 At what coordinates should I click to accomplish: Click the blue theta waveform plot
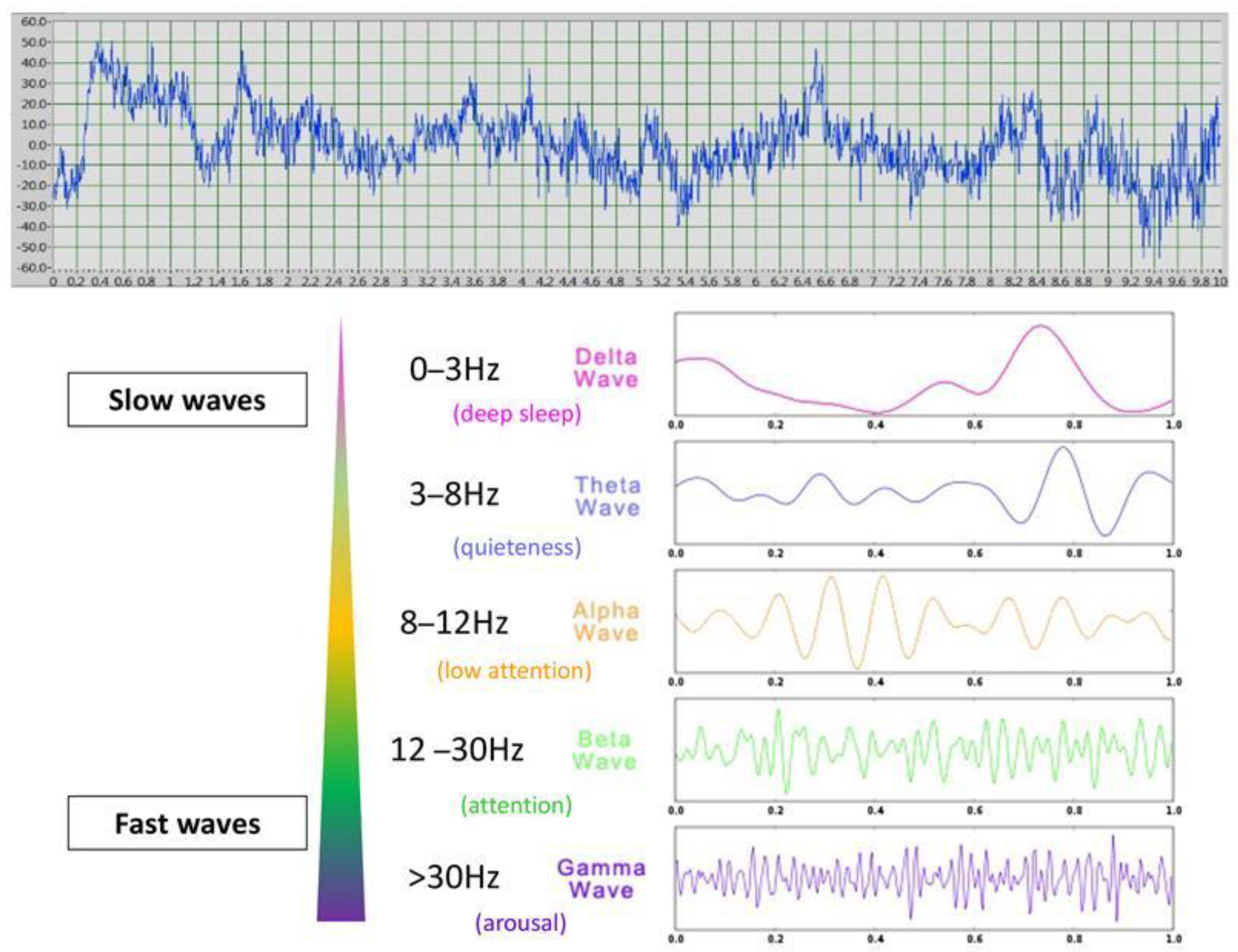[924, 492]
